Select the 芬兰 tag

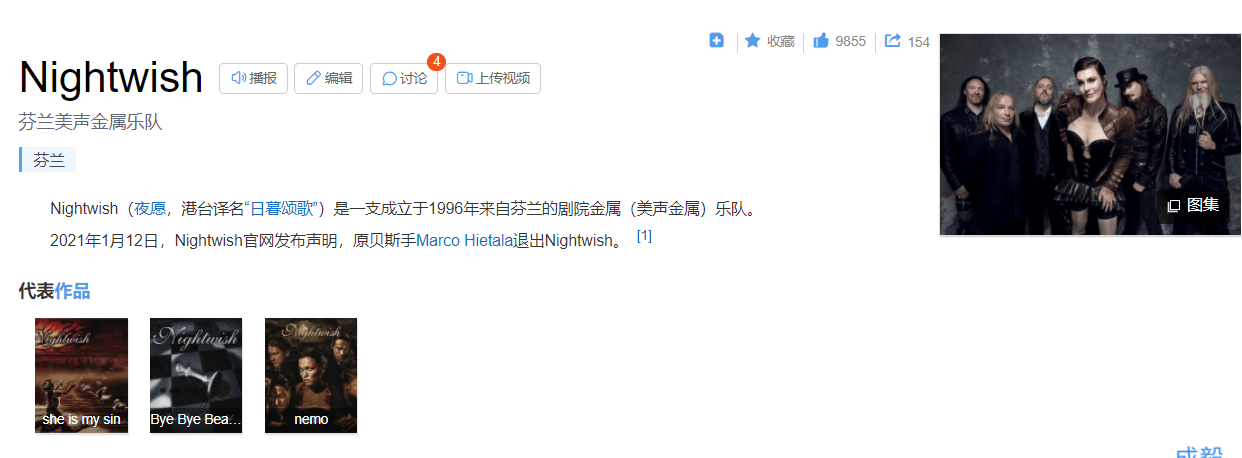pyautogui.click(x=48, y=159)
